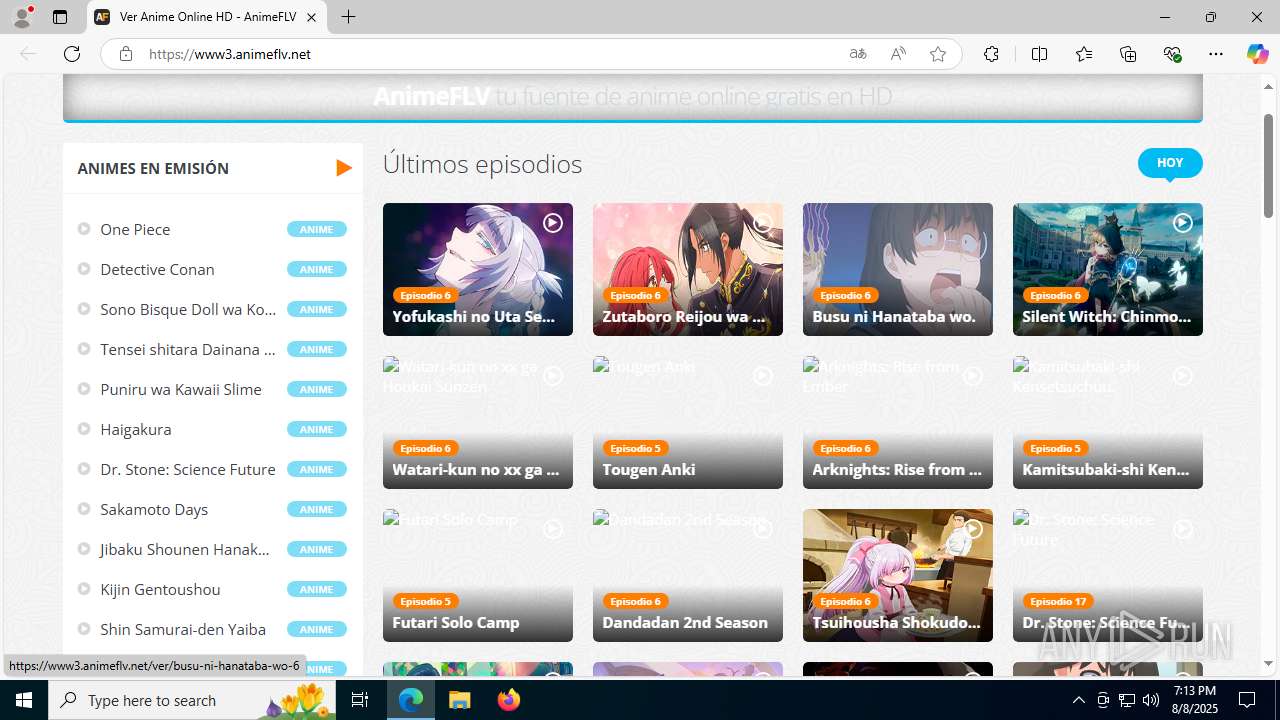Open Sono Bisque Doll wa Ko... entry
Screen dimensions: 1280x720
point(188,309)
